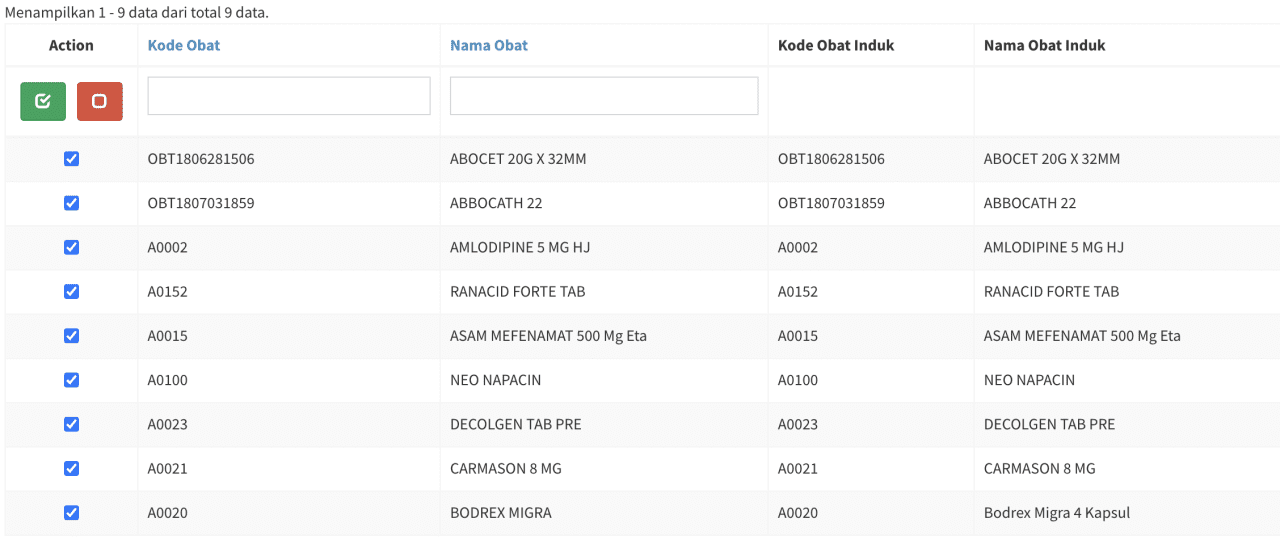Click the Nama Obat Induk column header
Image resolution: width=1280 pixels, height=557 pixels.
(x=1044, y=45)
